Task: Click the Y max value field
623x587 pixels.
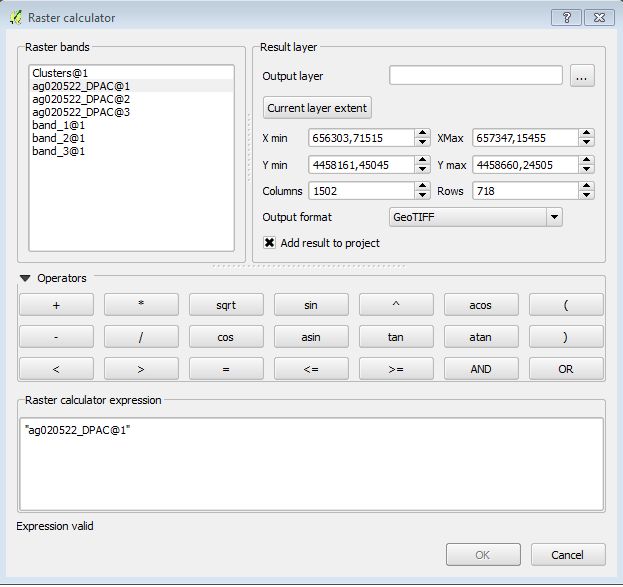Action: point(525,165)
